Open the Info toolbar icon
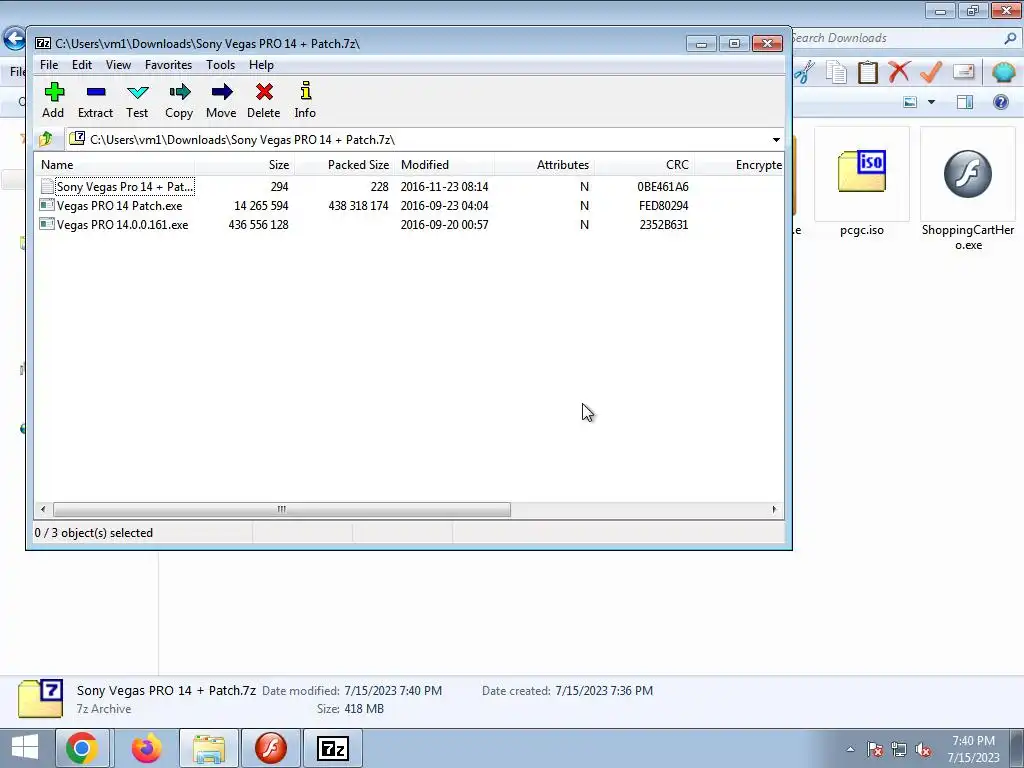 [x=305, y=100]
